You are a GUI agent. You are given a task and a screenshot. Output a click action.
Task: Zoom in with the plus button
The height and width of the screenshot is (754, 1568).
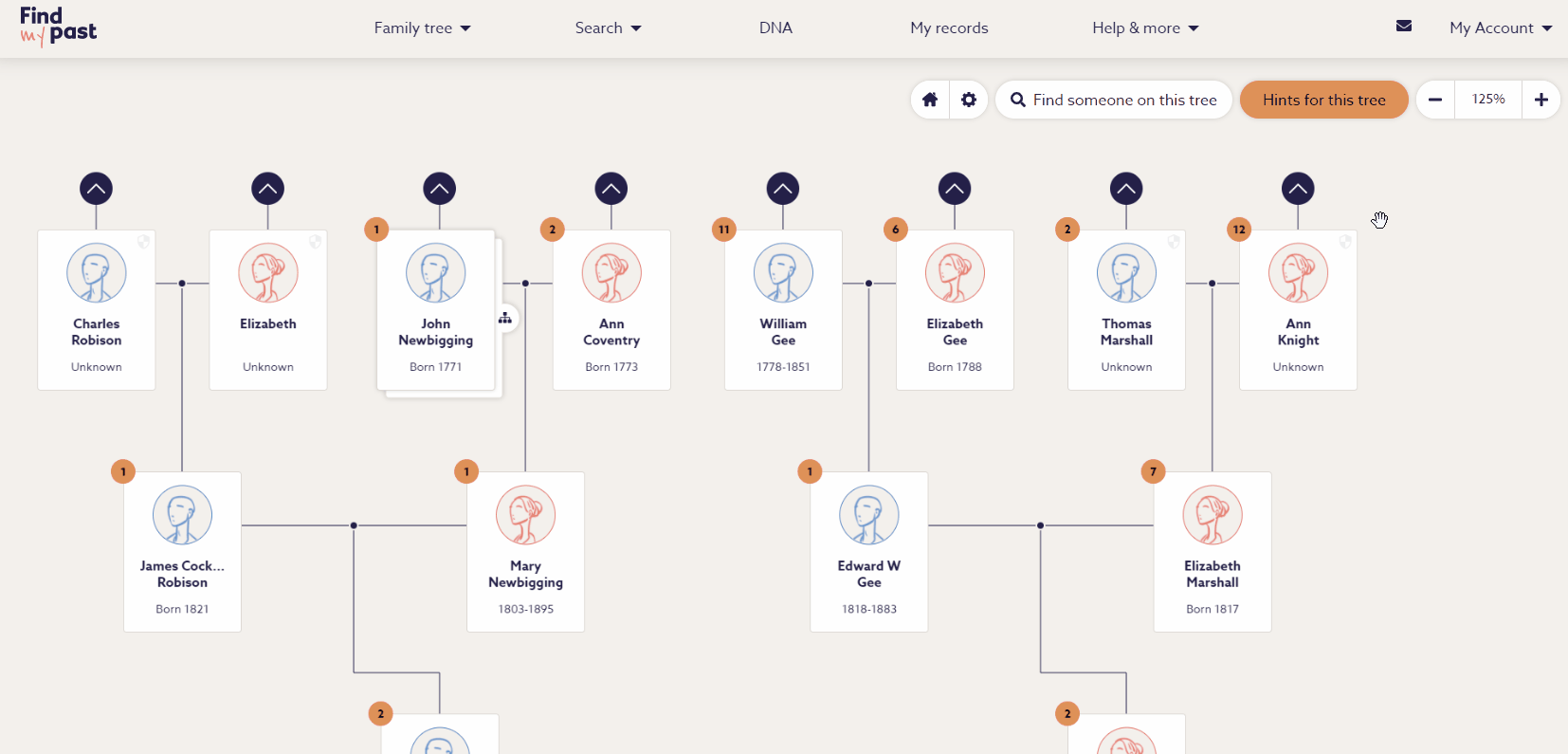(x=1541, y=100)
